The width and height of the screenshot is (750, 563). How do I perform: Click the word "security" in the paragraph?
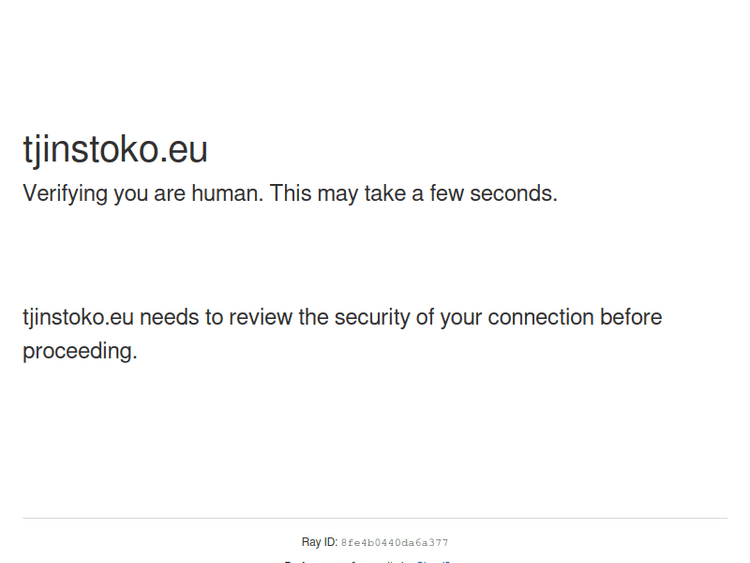click(371, 318)
